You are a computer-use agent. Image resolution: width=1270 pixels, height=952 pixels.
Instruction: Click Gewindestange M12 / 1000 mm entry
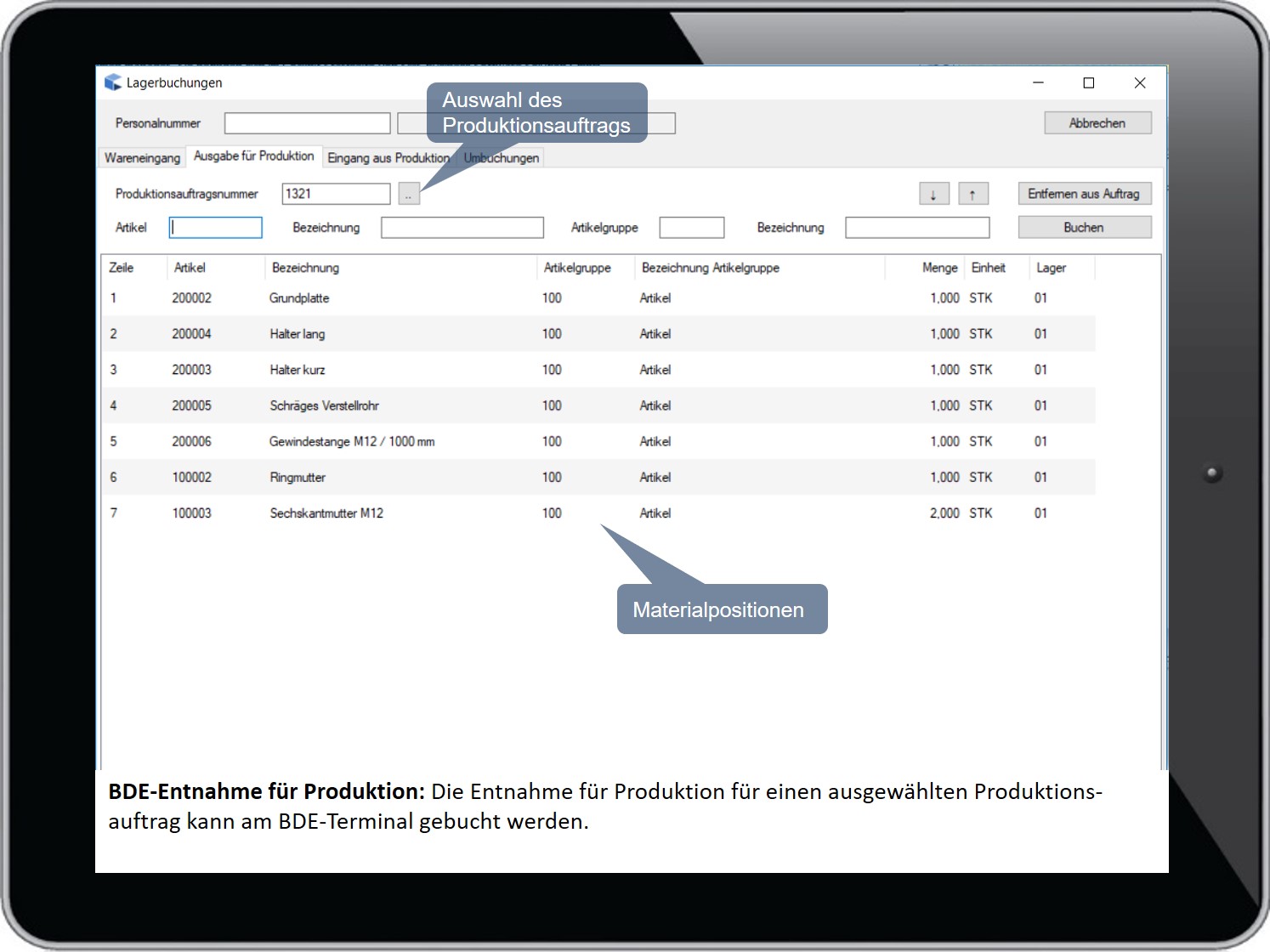pos(352,441)
